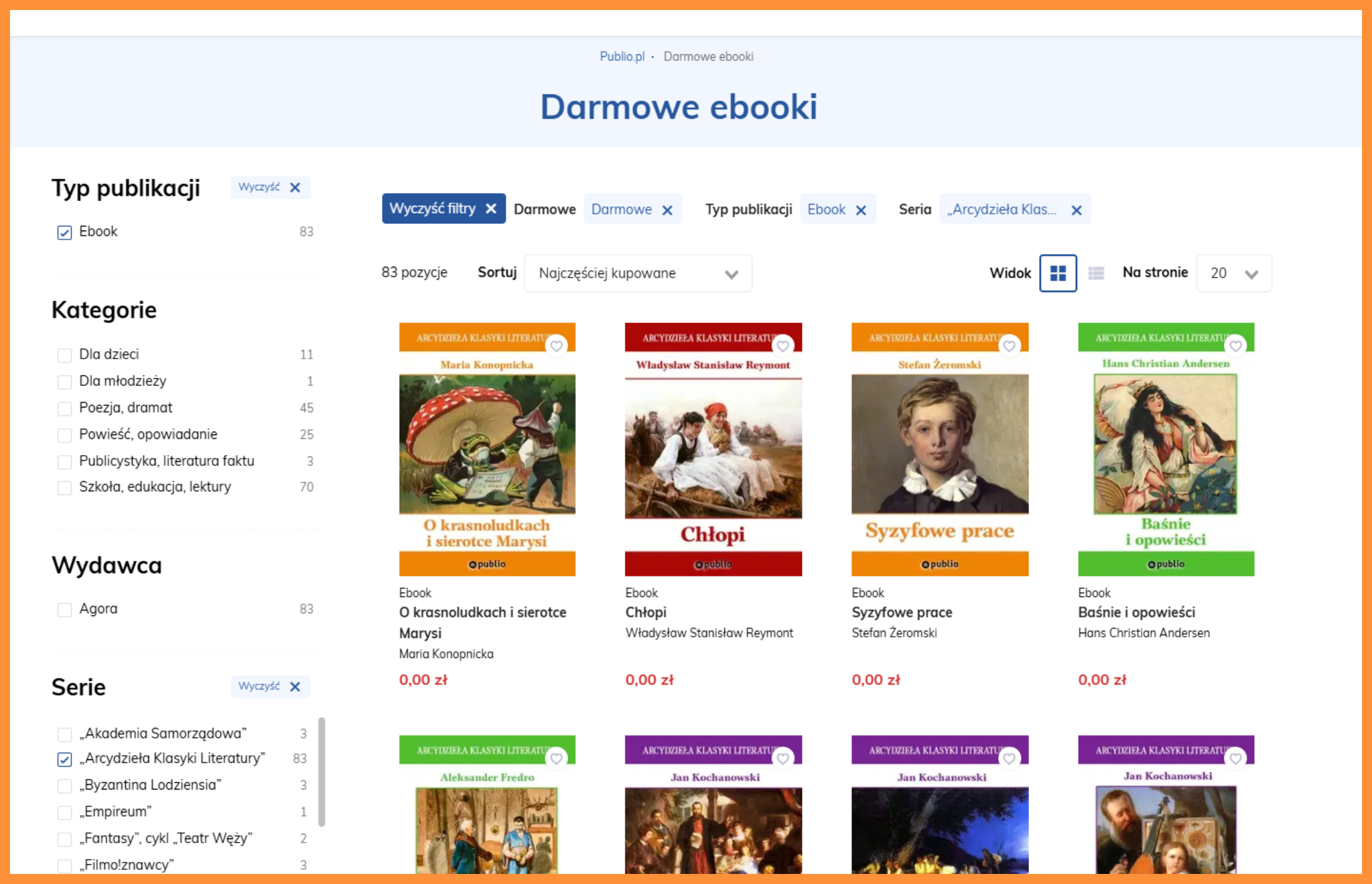Remove the Ebook filter chip with X

click(x=861, y=210)
